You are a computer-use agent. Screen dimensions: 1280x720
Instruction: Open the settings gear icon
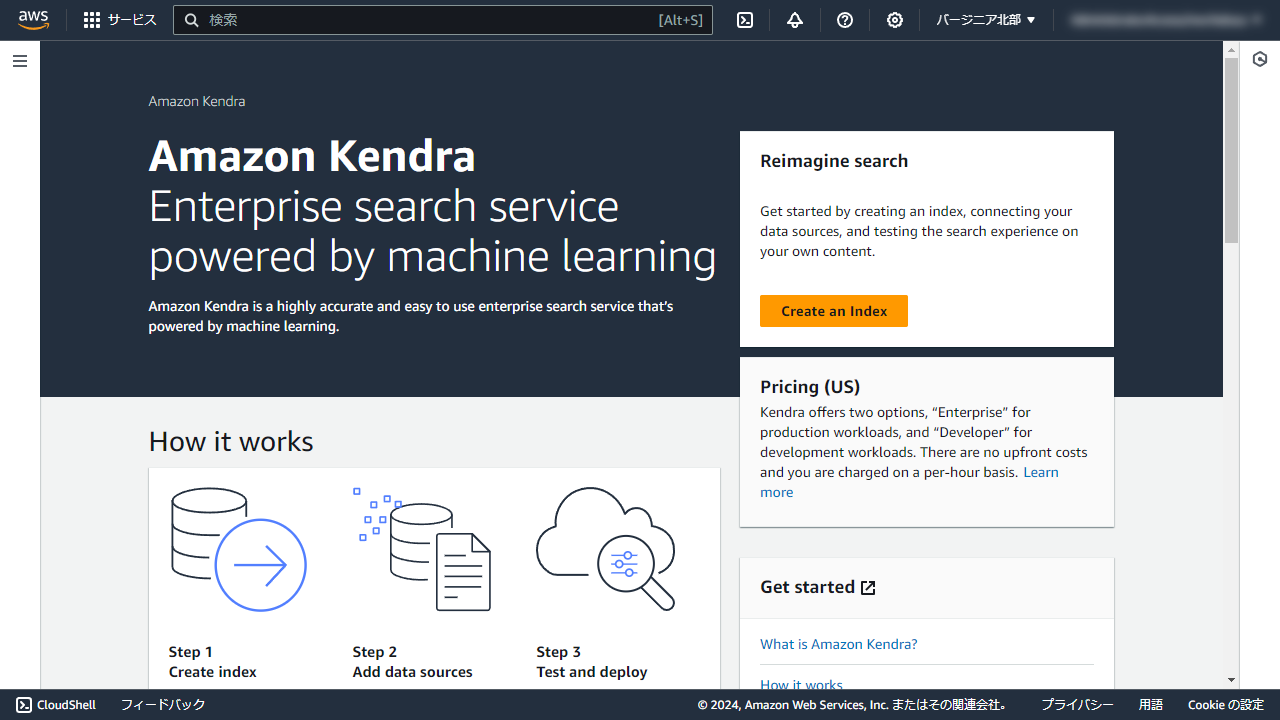point(895,20)
